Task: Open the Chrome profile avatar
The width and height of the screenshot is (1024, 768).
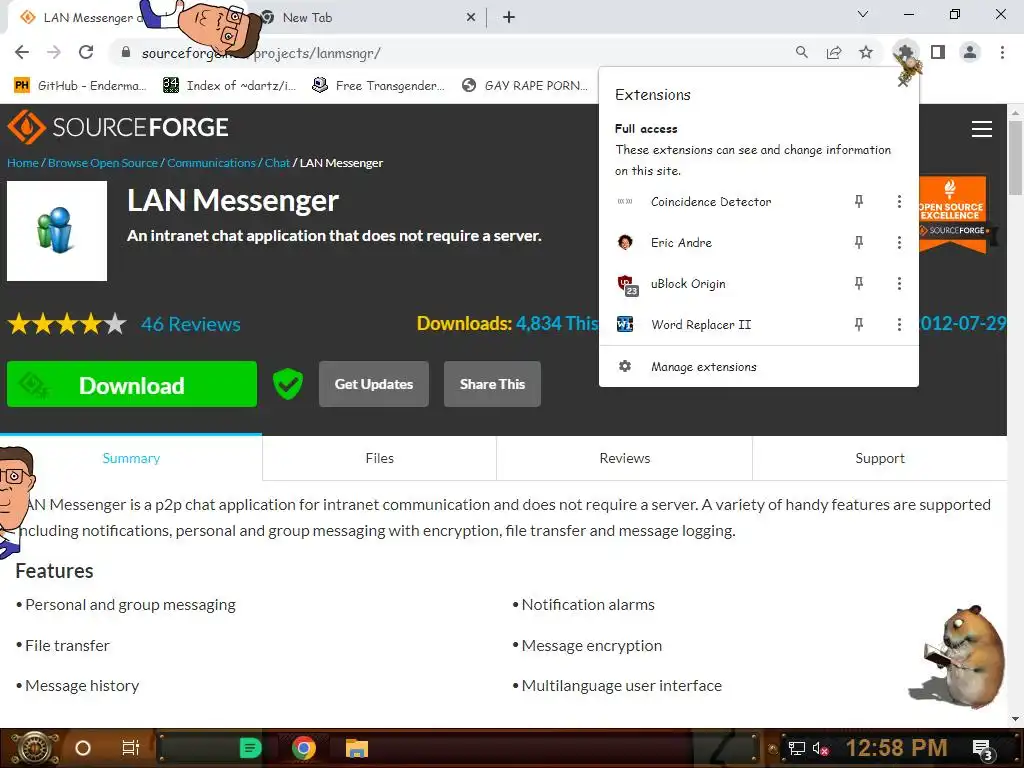Action: pos(970,52)
